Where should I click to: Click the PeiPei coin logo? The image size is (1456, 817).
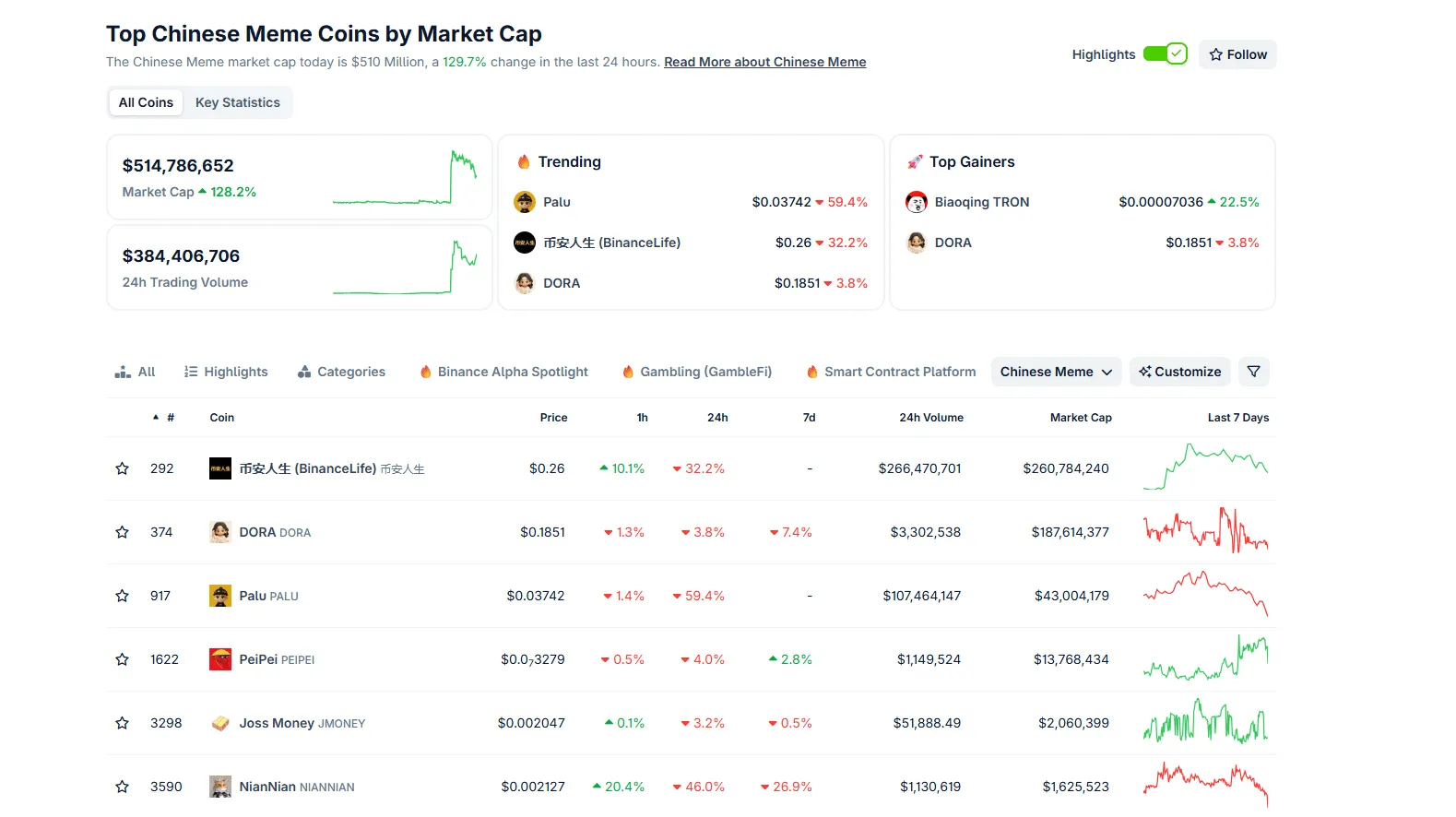tap(219, 659)
